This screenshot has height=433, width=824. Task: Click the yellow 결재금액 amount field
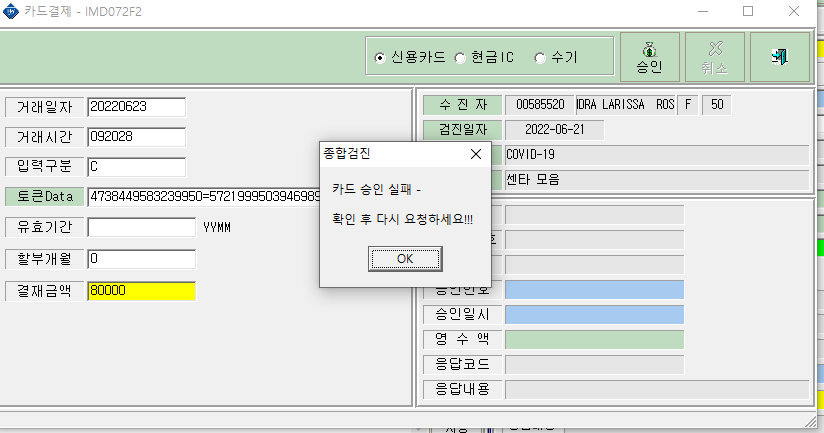(x=142, y=291)
